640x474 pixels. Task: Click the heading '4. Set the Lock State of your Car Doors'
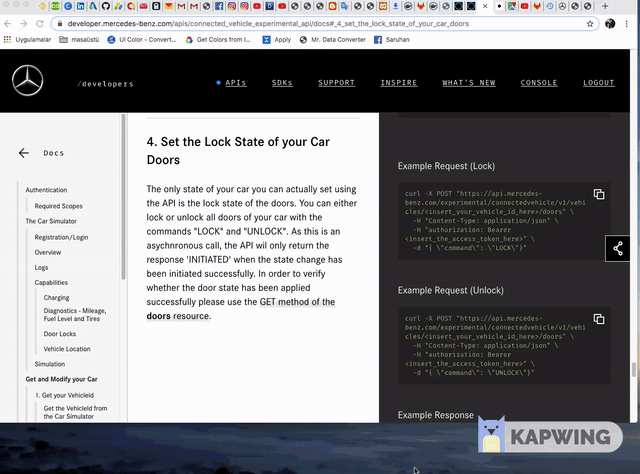(x=238, y=151)
